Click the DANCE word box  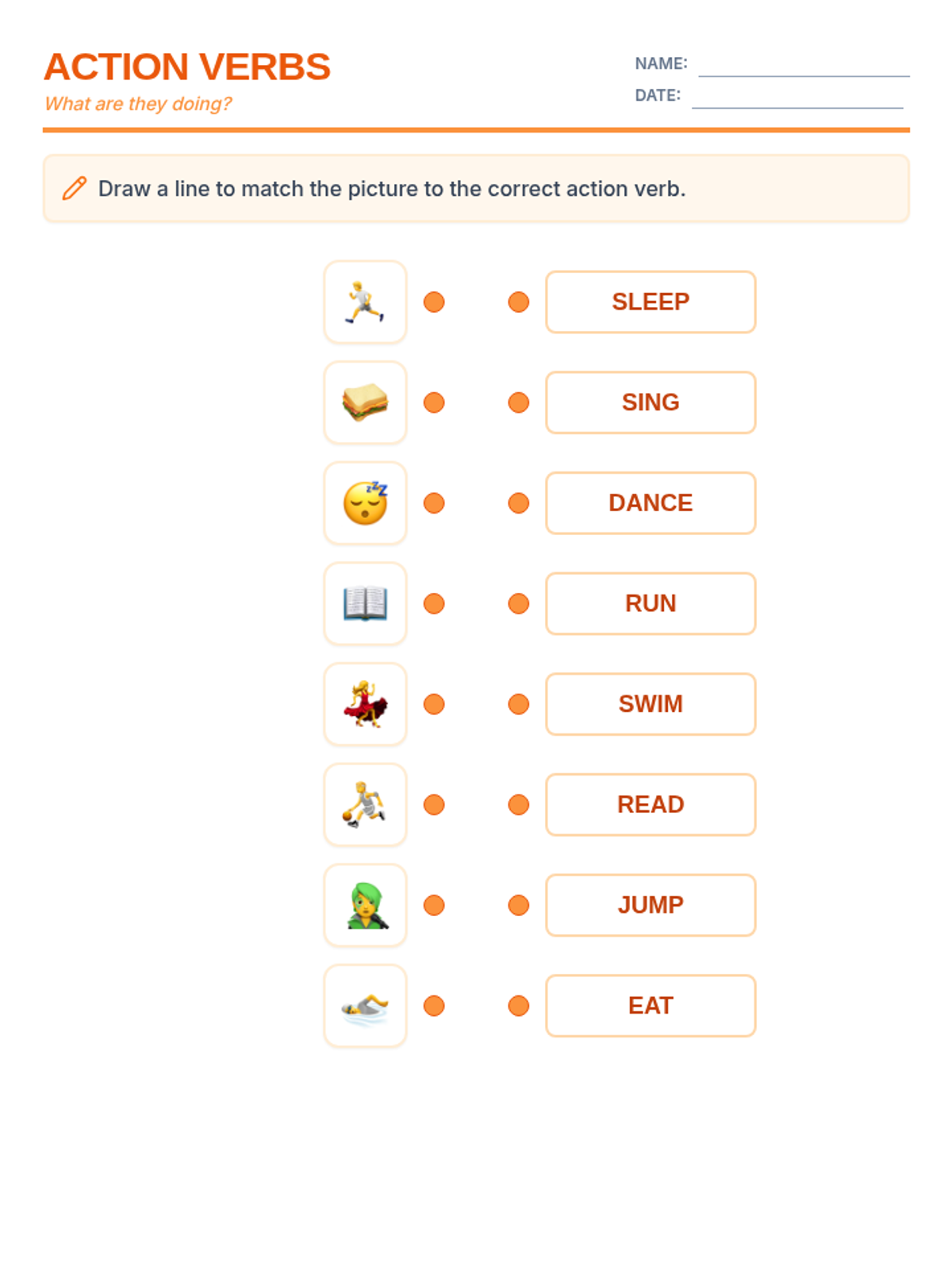[x=651, y=503]
